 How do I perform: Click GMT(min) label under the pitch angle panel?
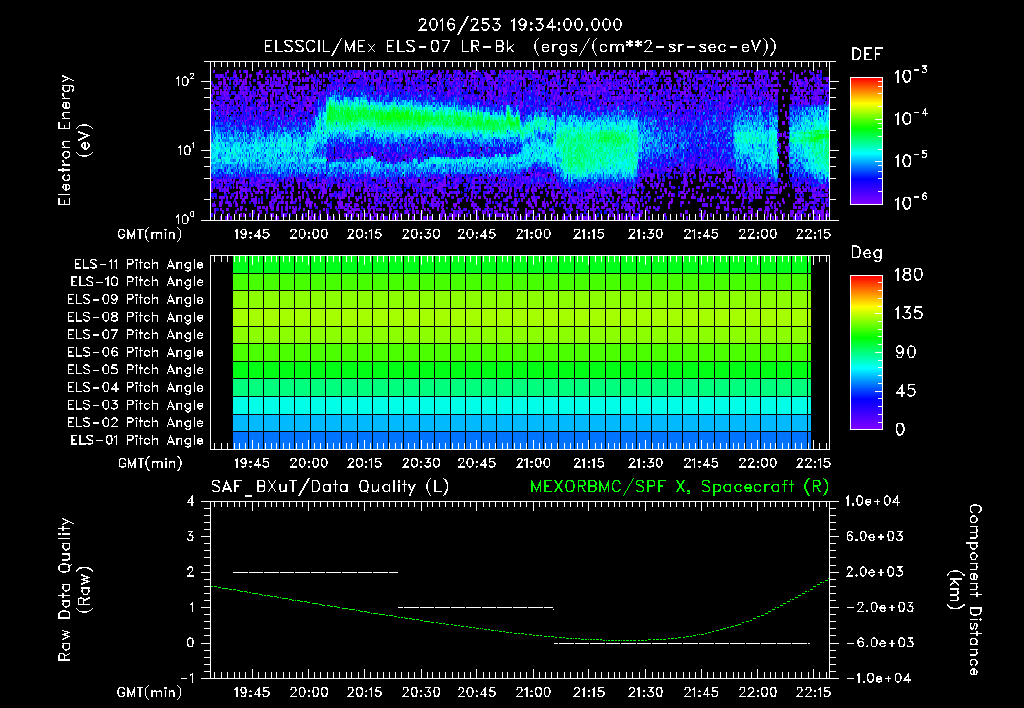tap(150, 464)
